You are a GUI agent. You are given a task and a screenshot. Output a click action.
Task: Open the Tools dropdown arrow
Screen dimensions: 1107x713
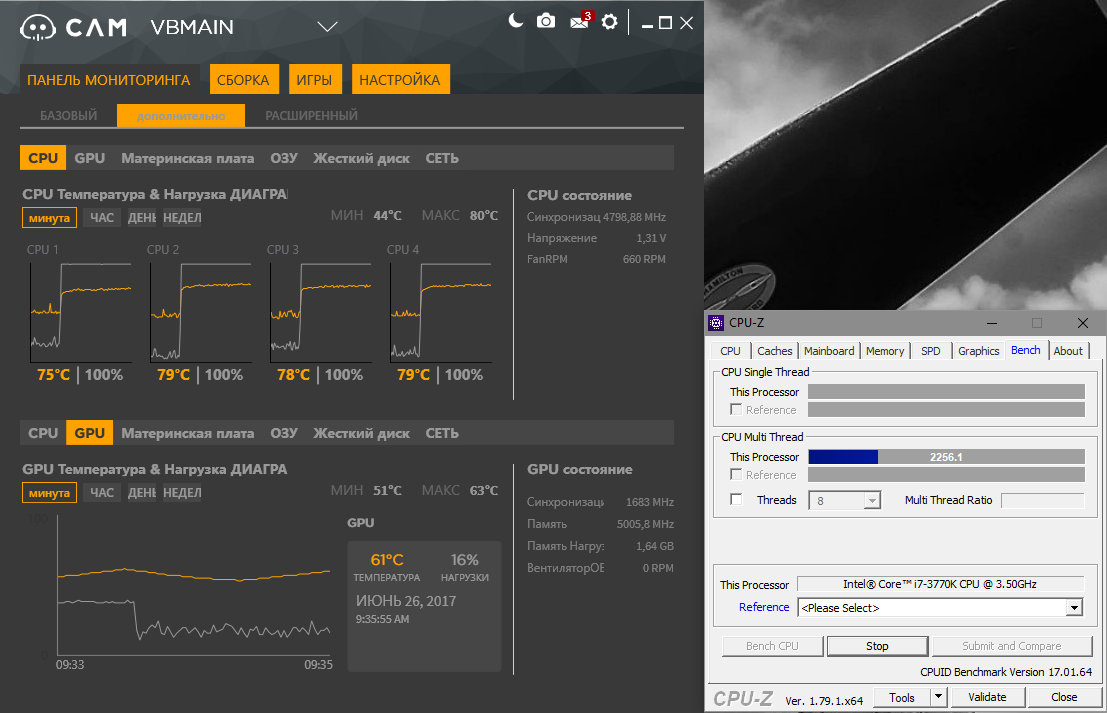[x=938, y=697]
